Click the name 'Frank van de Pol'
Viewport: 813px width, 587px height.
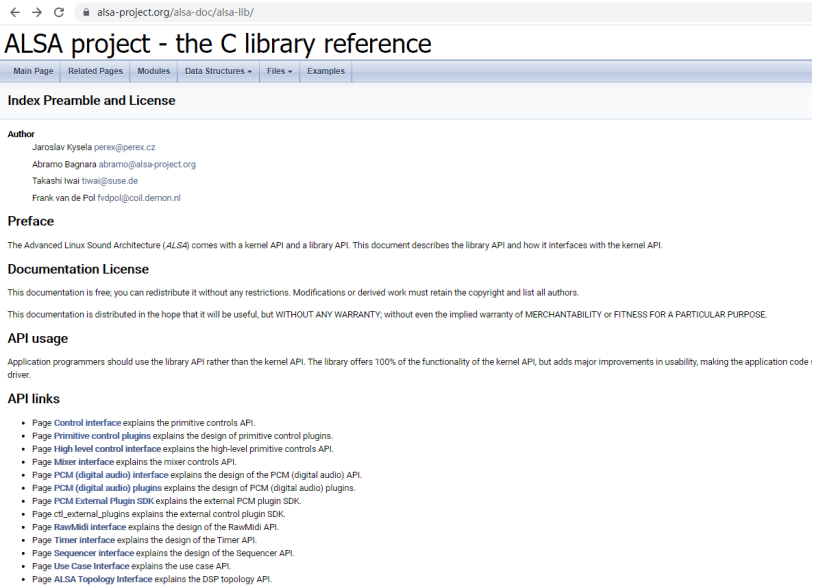pos(64,198)
